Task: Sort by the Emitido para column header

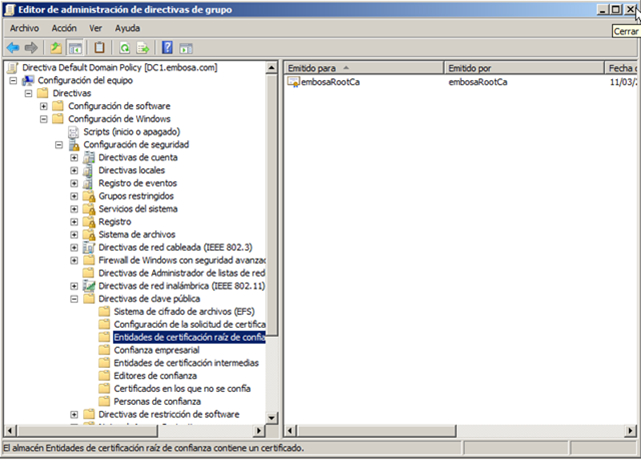Action: pos(362,67)
